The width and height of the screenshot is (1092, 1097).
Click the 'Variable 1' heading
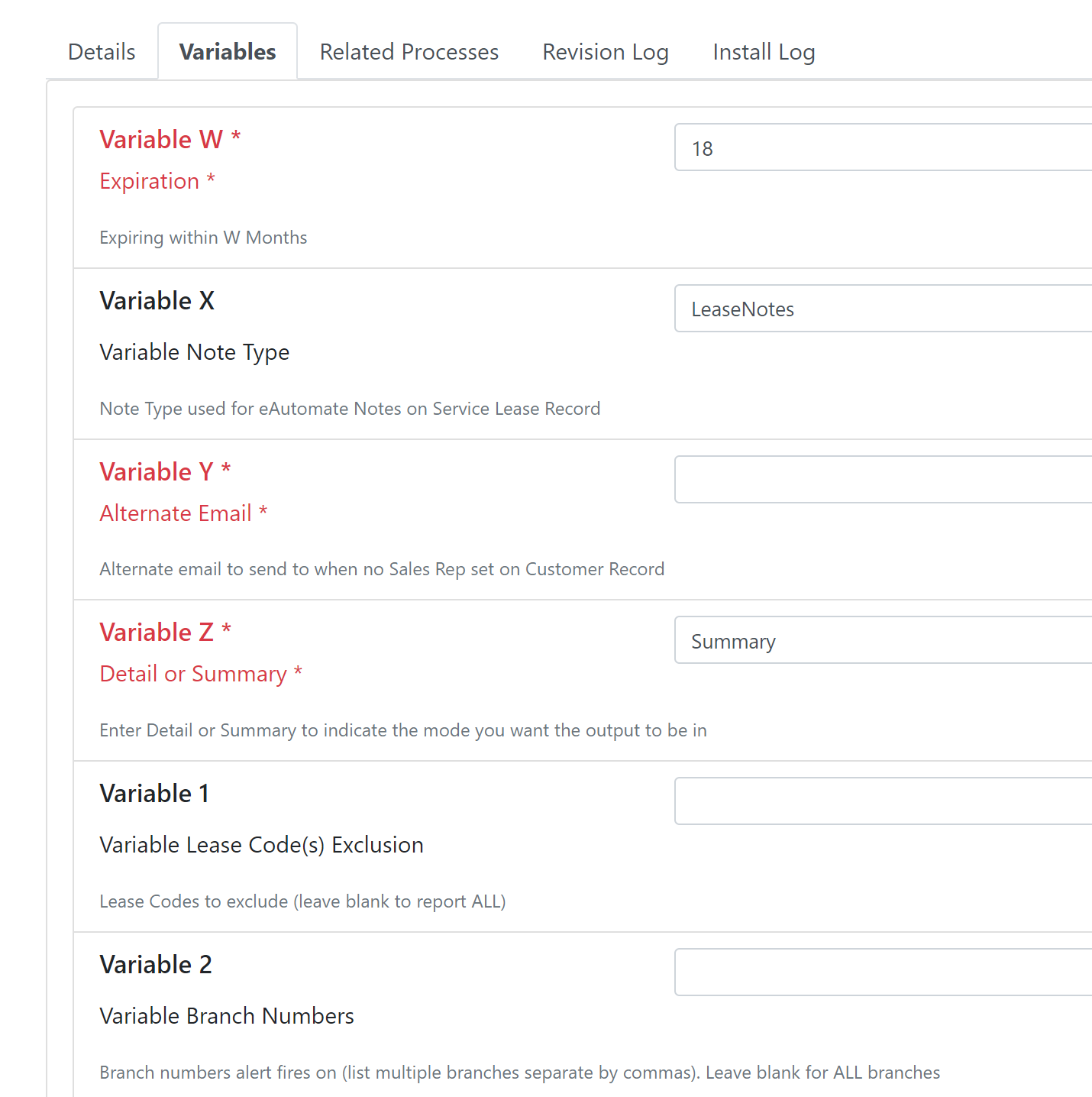coord(154,794)
